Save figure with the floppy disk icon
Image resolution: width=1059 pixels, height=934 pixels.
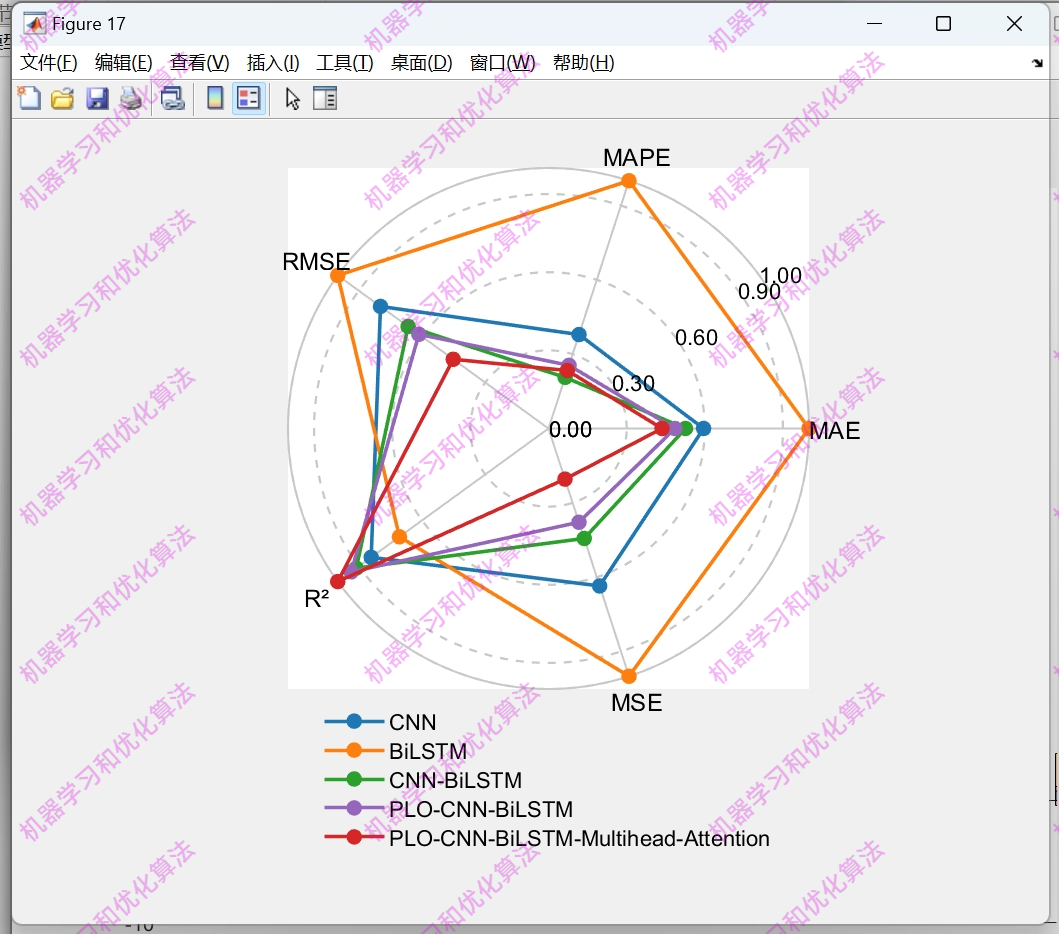coord(97,99)
